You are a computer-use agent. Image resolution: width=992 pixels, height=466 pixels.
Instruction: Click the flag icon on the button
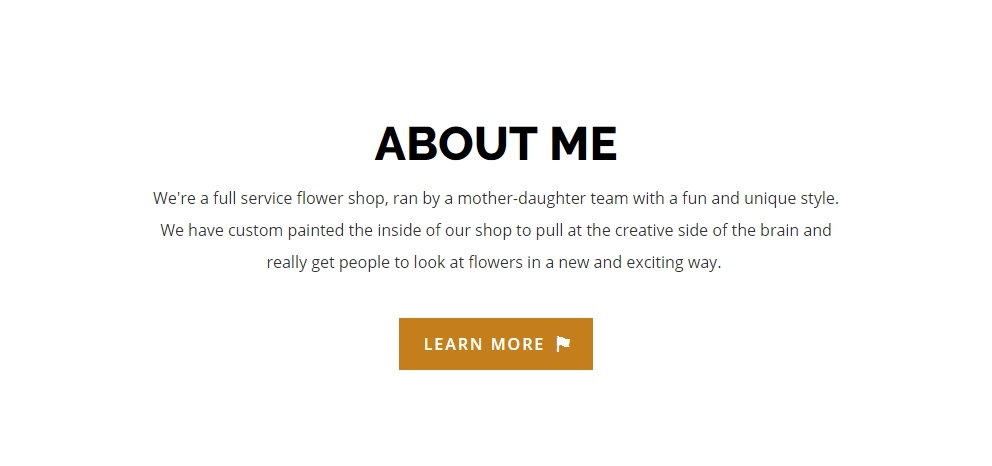[x=563, y=344]
